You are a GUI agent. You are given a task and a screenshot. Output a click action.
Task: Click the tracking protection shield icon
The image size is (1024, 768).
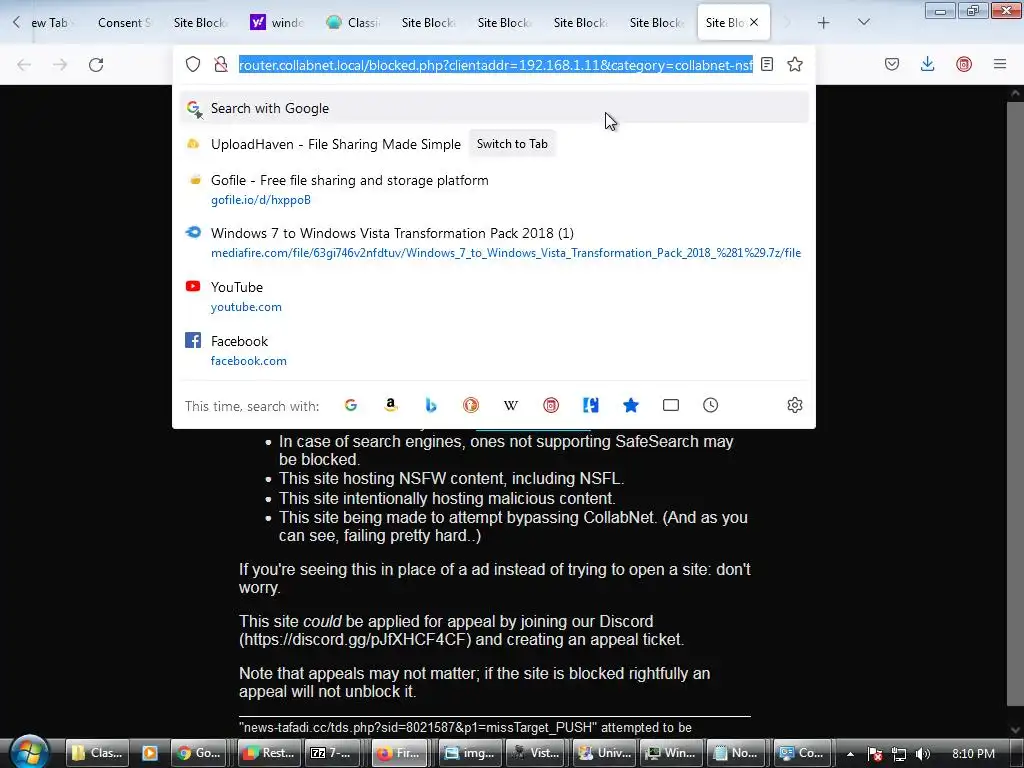[x=193, y=64]
